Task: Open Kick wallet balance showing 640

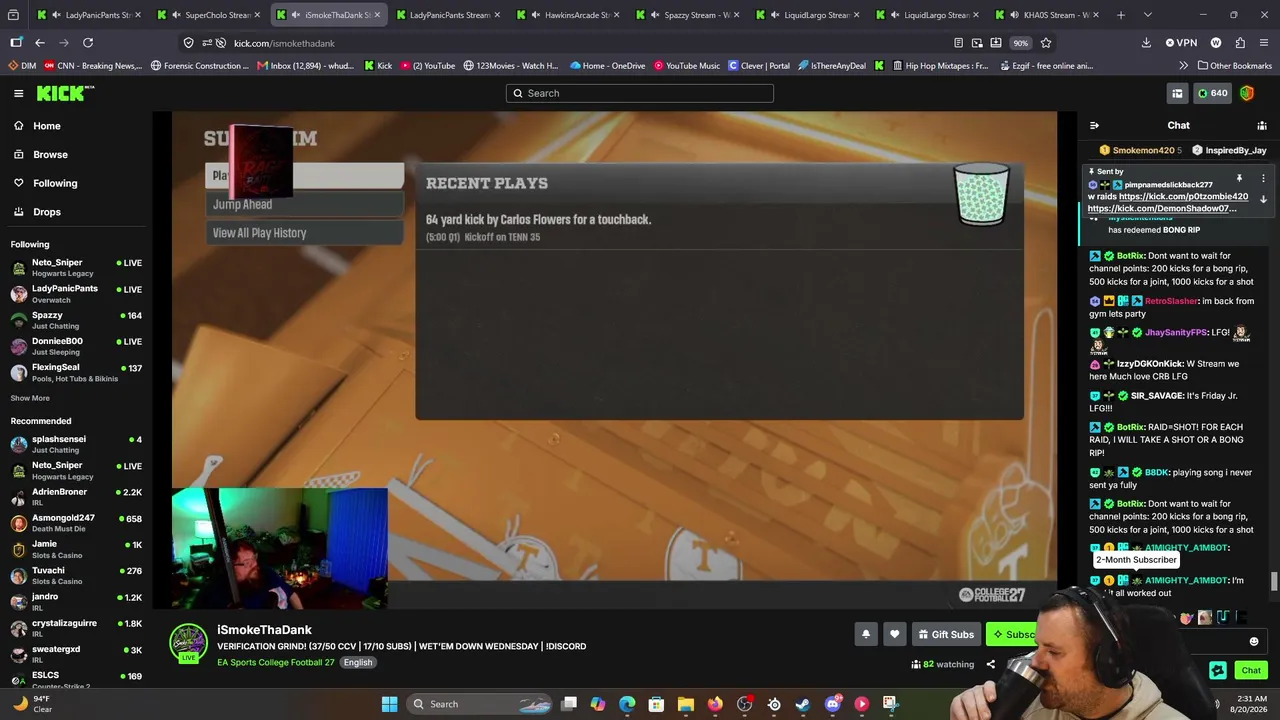Action: click(x=1213, y=93)
